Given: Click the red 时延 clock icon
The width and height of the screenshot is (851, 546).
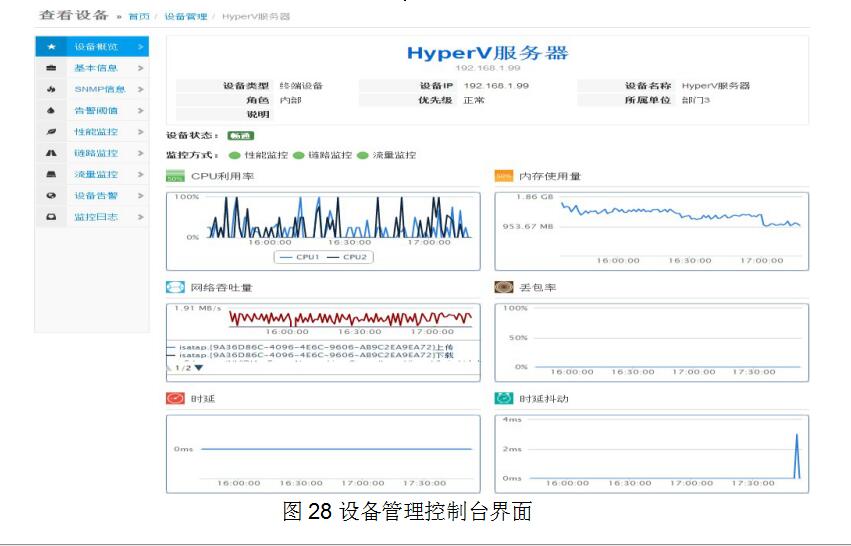Looking at the screenshot, I should (175, 399).
